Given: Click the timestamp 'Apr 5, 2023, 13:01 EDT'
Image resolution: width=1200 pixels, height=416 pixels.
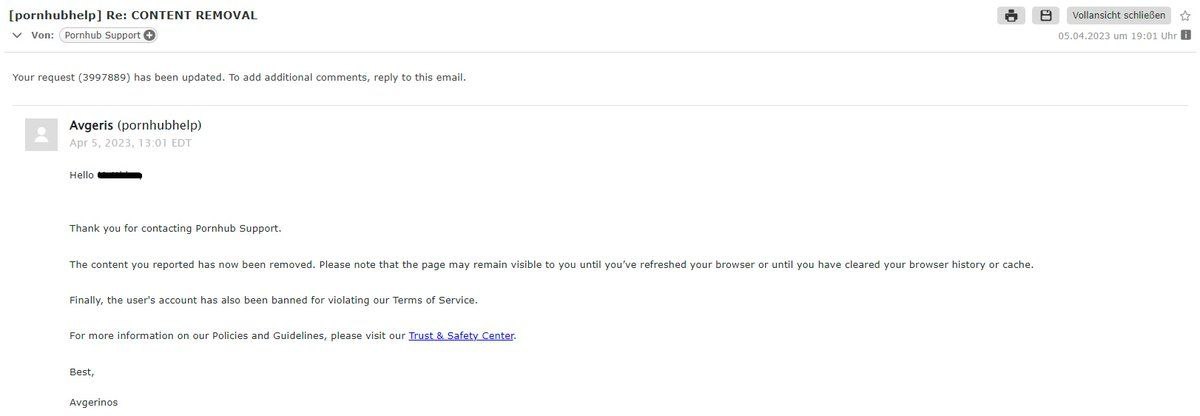Looking at the screenshot, I should pos(130,143).
